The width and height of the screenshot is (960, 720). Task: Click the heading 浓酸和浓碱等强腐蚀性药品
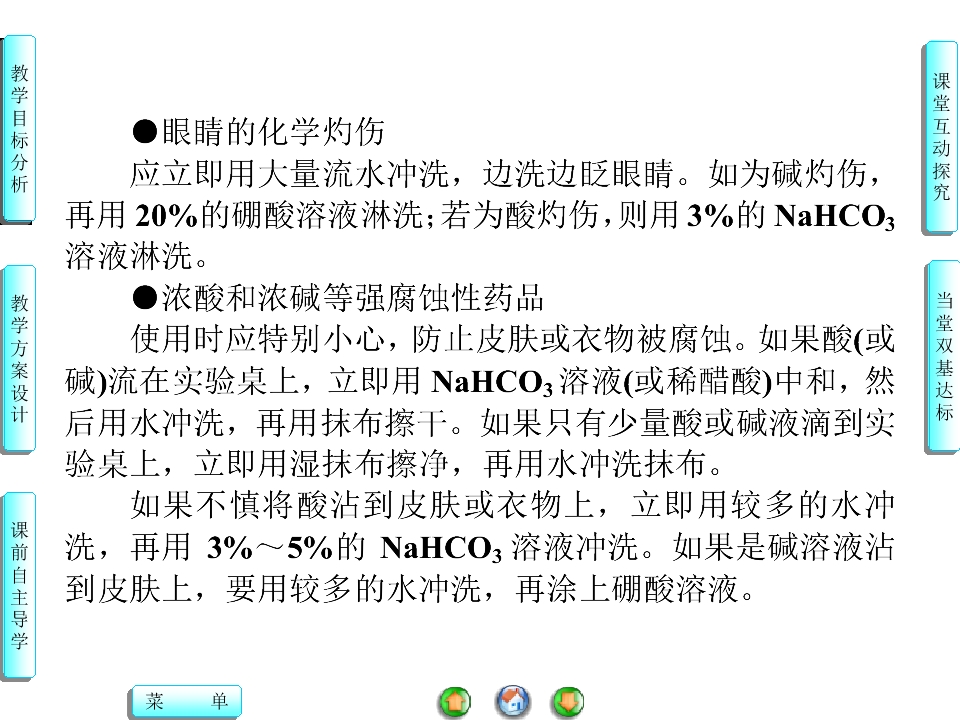coord(353,298)
